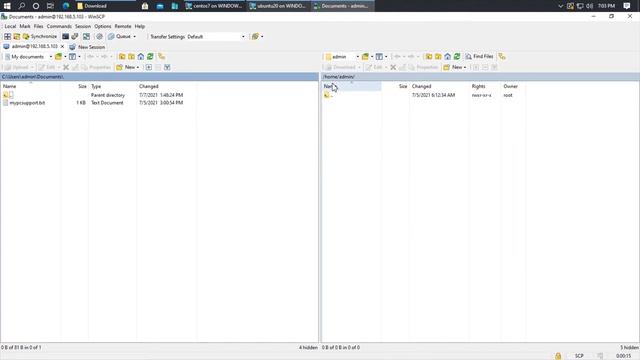Go to local parent directory icon

(x=122, y=57)
